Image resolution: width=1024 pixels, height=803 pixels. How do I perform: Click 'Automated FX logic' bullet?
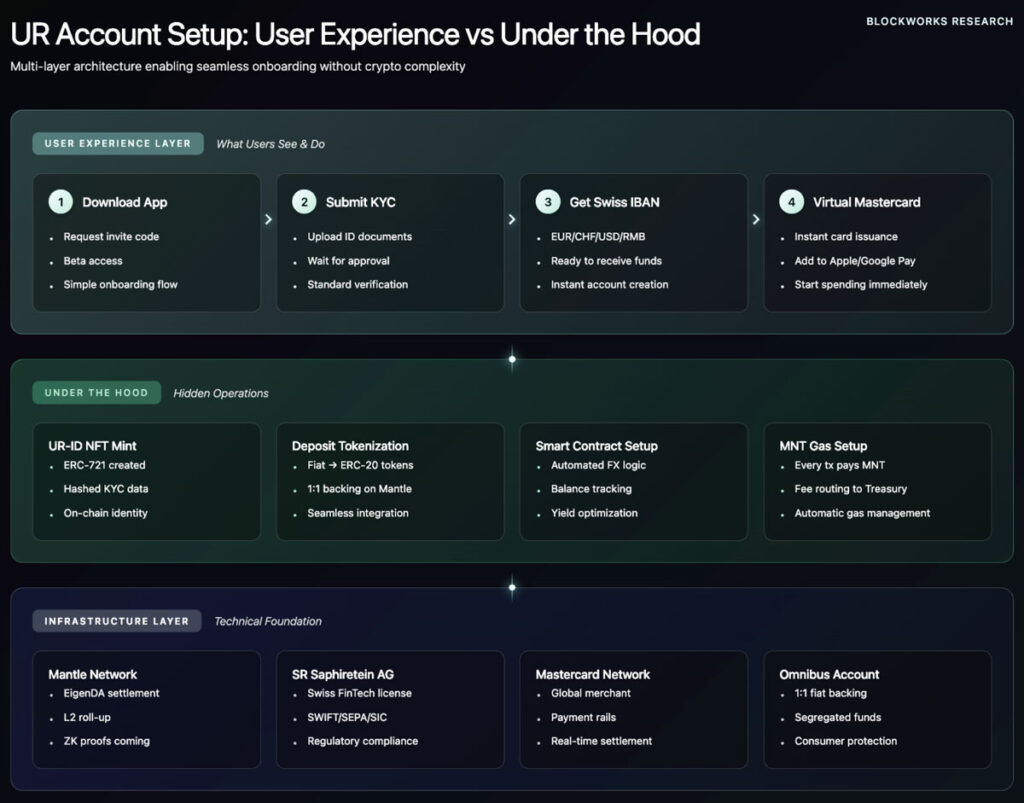coord(598,465)
